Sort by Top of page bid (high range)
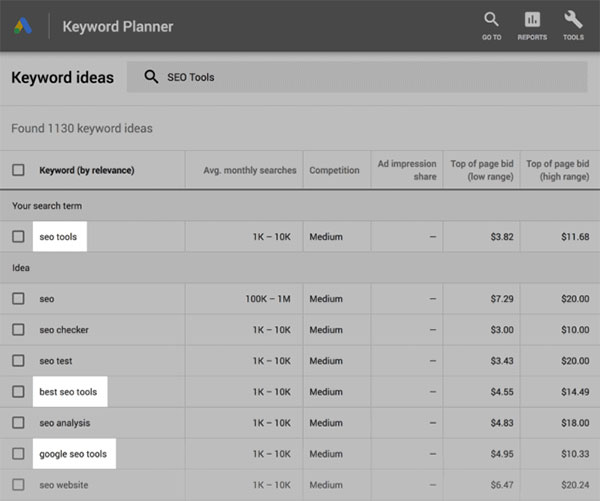The width and height of the screenshot is (600, 501). coord(558,170)
